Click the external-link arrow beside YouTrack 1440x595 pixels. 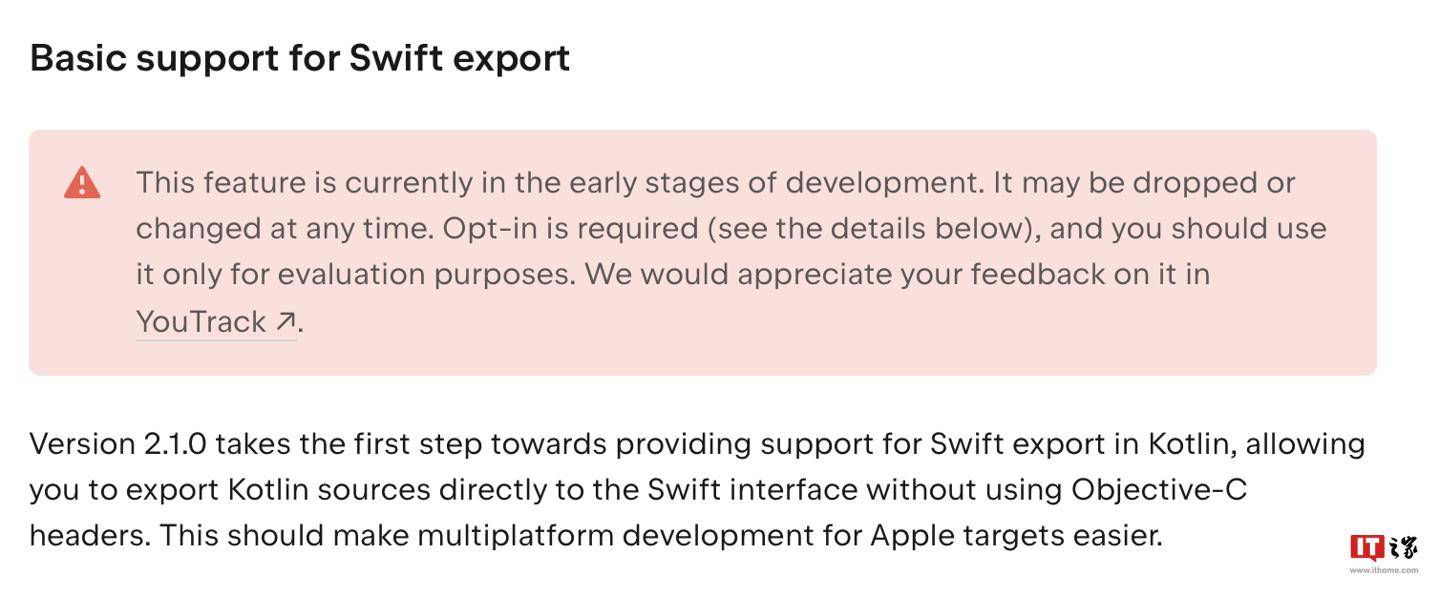coord(285,321)
